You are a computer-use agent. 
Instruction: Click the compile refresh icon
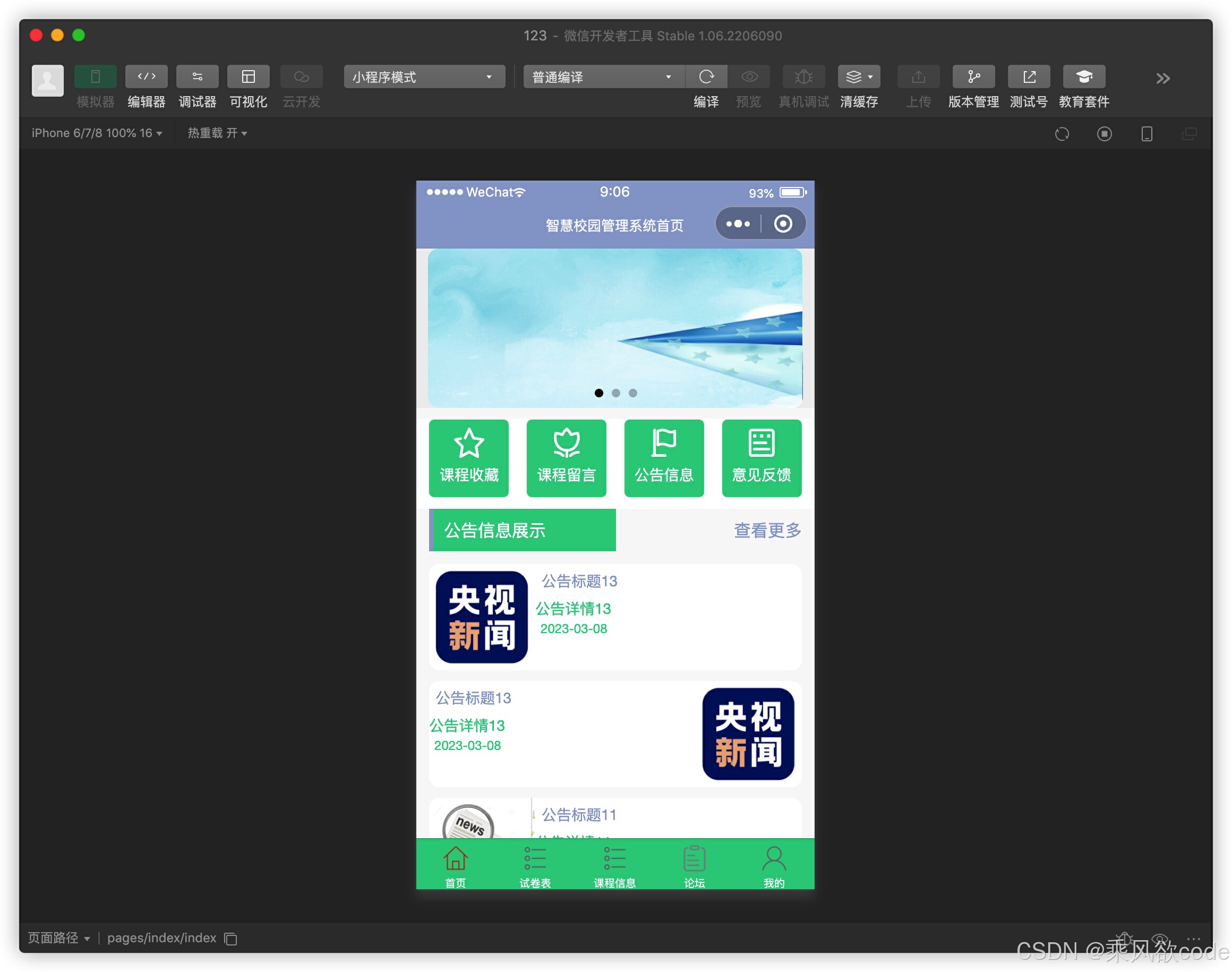tap(706, 77)
